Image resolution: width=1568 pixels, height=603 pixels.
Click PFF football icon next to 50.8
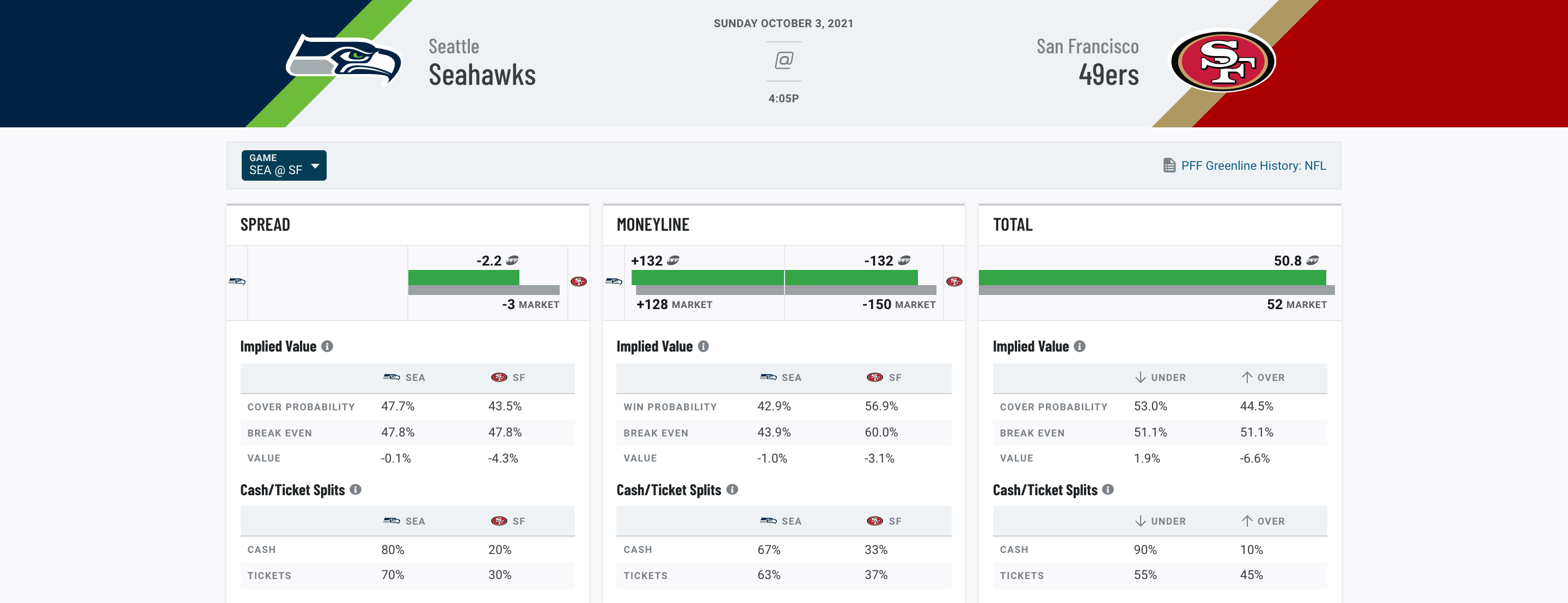point(1313,261)
